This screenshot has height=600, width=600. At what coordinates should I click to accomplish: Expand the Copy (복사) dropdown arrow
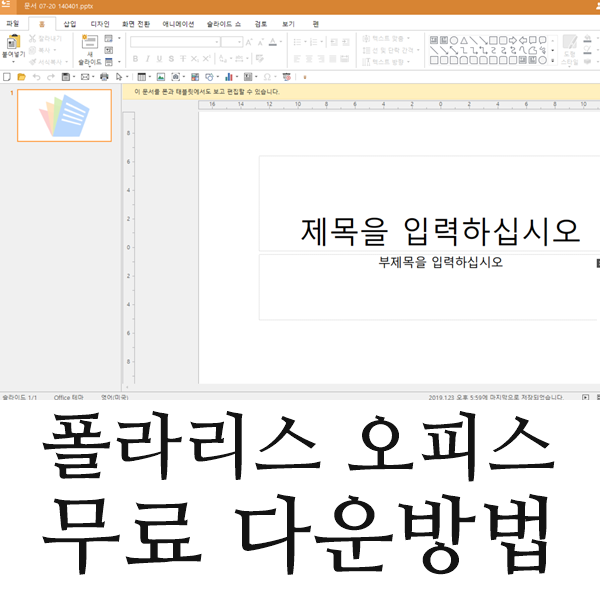55,50
